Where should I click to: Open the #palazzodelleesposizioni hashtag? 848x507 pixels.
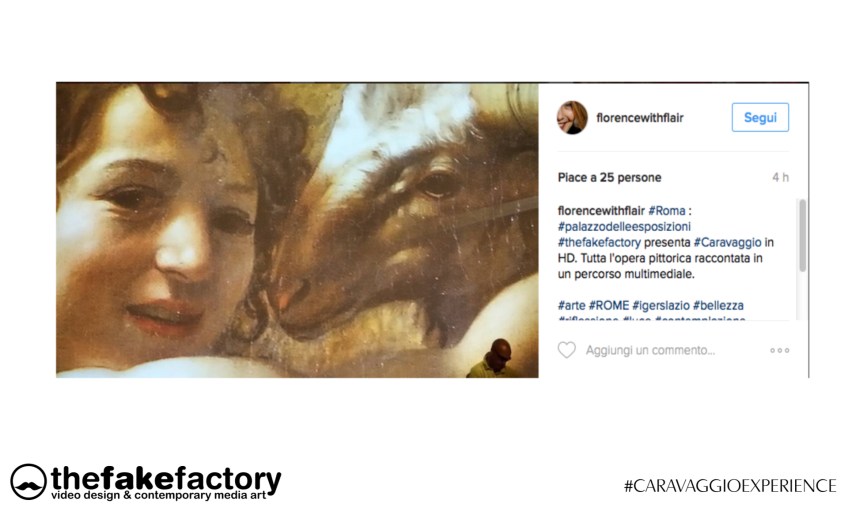[624, 226]
